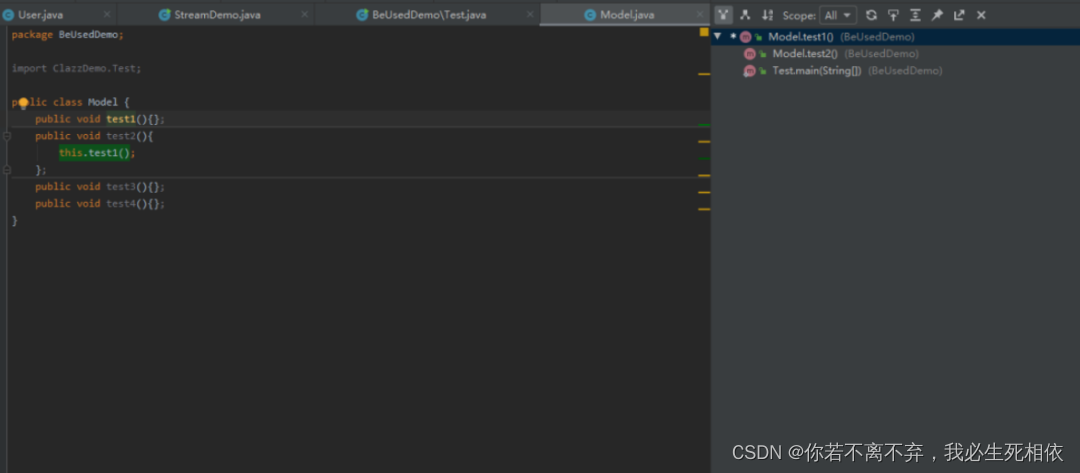Select the Model.java tab
Viewport: 1080px width, 473px height.
click(627, 14)
